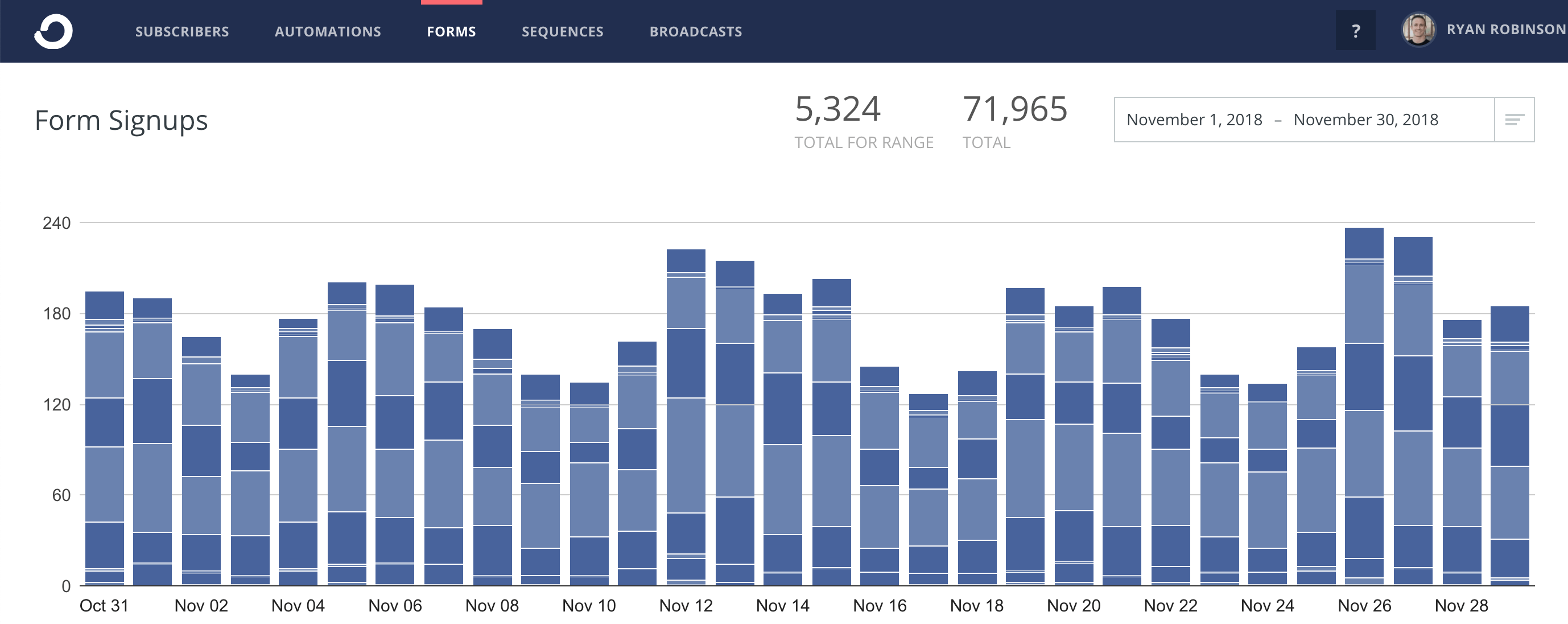Viewport: 1568px width, 624px height.
Task: Open the help question mark icon
Action: (x=1355, y=31)
